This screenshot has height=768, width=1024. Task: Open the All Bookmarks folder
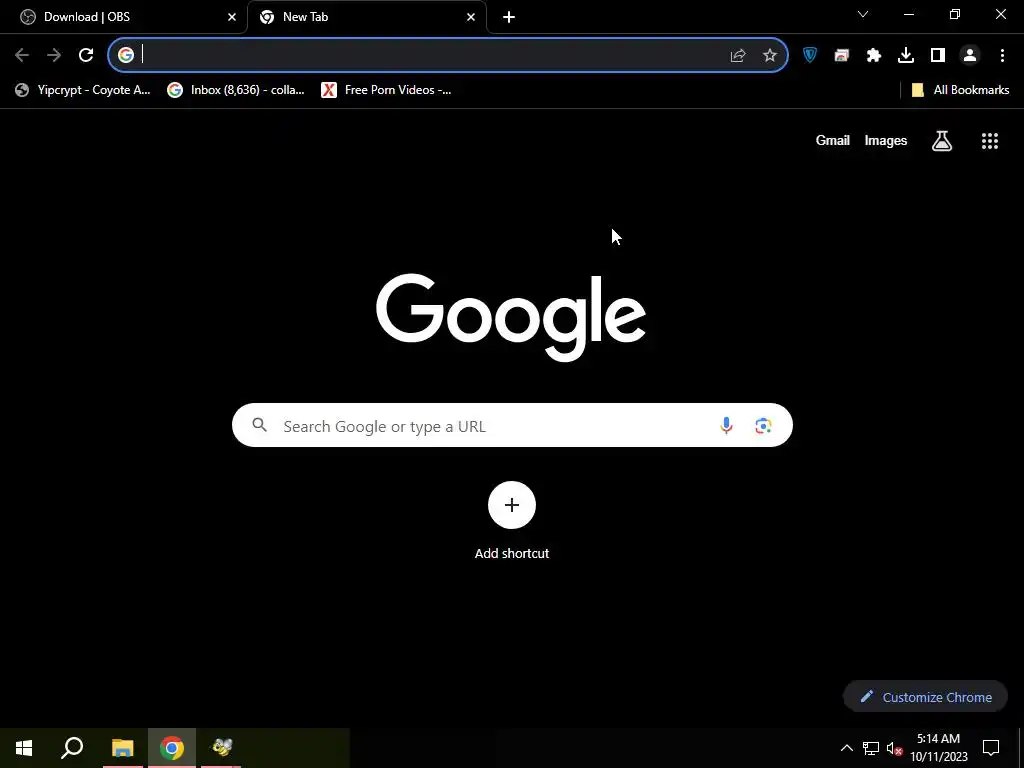click(960, 90)
